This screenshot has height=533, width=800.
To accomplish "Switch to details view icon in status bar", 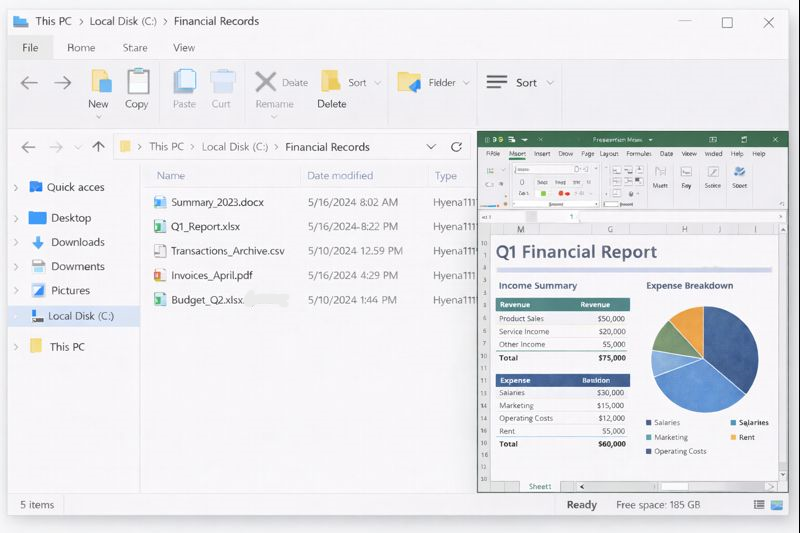I will [760, 505].
